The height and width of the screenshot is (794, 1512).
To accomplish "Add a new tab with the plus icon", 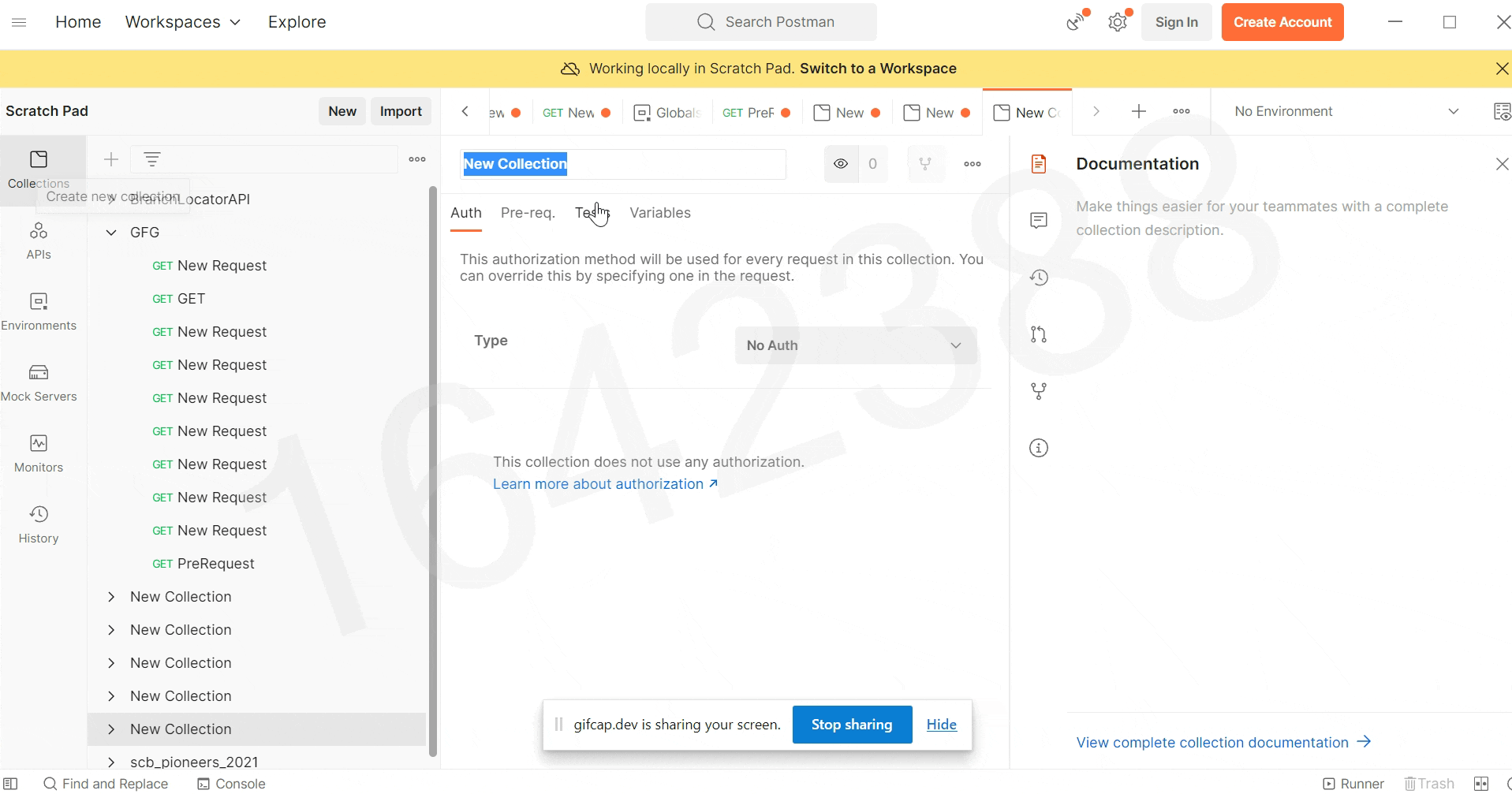I will point(1139,111).
